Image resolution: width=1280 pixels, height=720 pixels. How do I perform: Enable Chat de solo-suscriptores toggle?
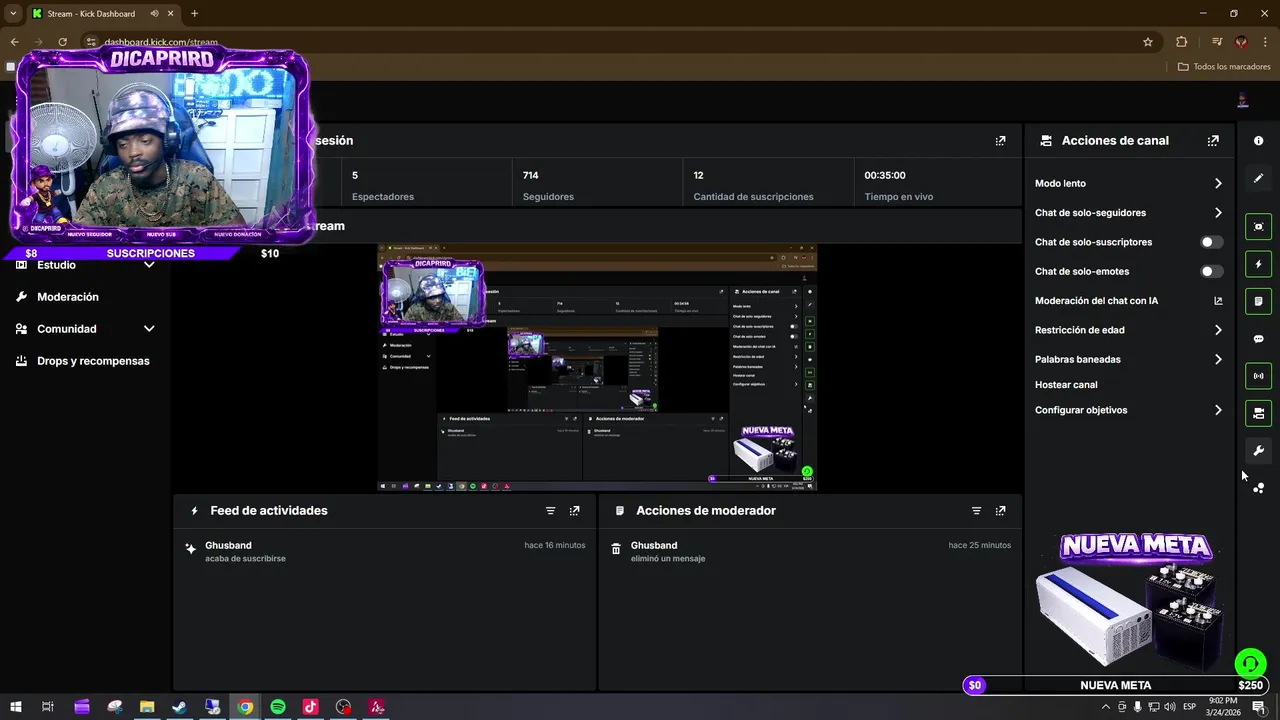(1211, 242)
